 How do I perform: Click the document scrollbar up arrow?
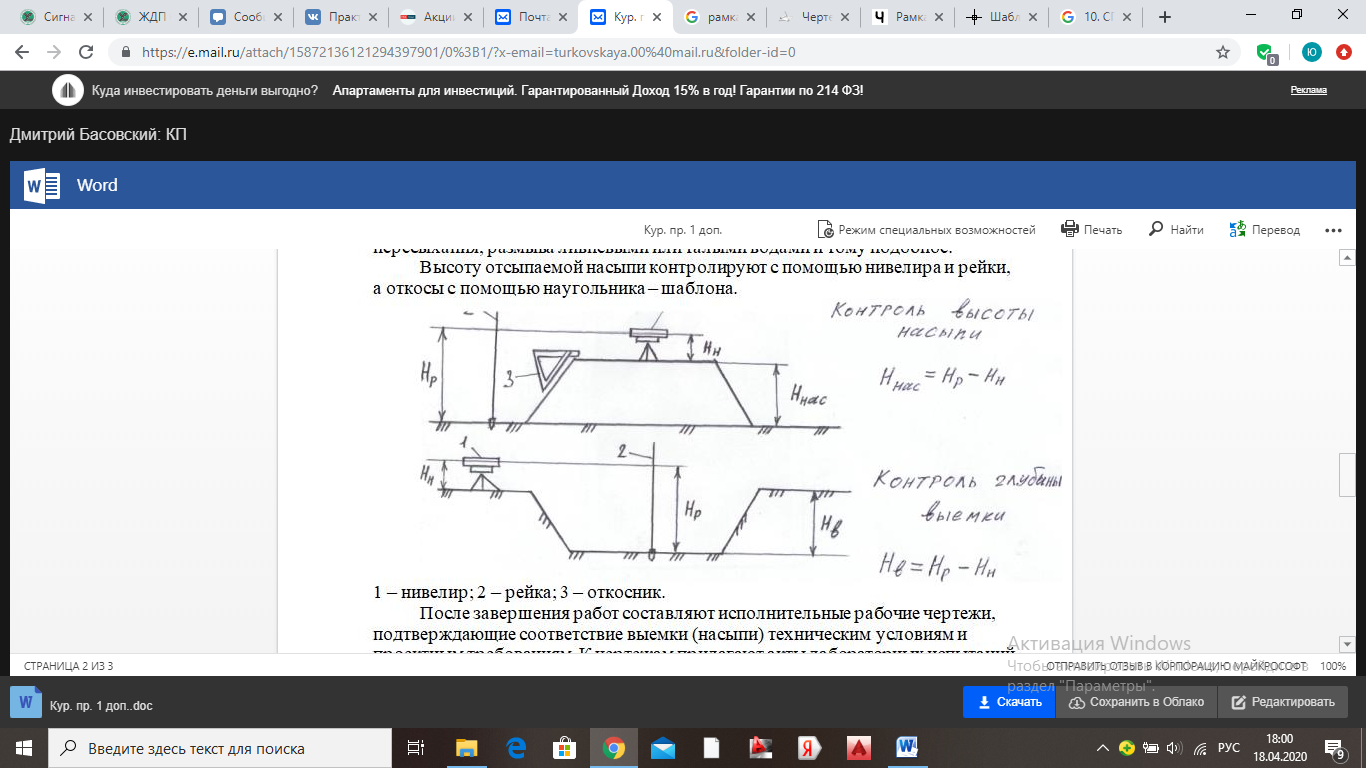tap(1347, 257)
